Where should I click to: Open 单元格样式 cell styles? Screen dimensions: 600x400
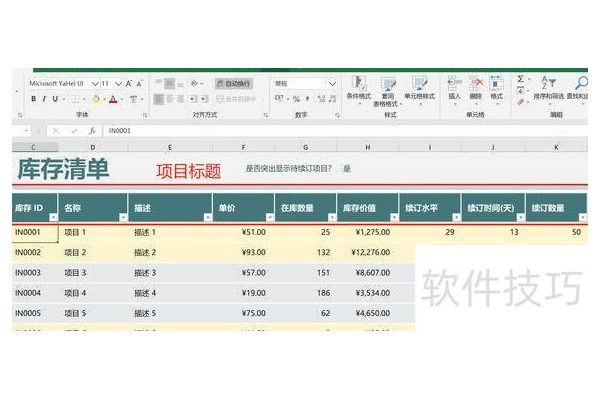pos(419,90)
